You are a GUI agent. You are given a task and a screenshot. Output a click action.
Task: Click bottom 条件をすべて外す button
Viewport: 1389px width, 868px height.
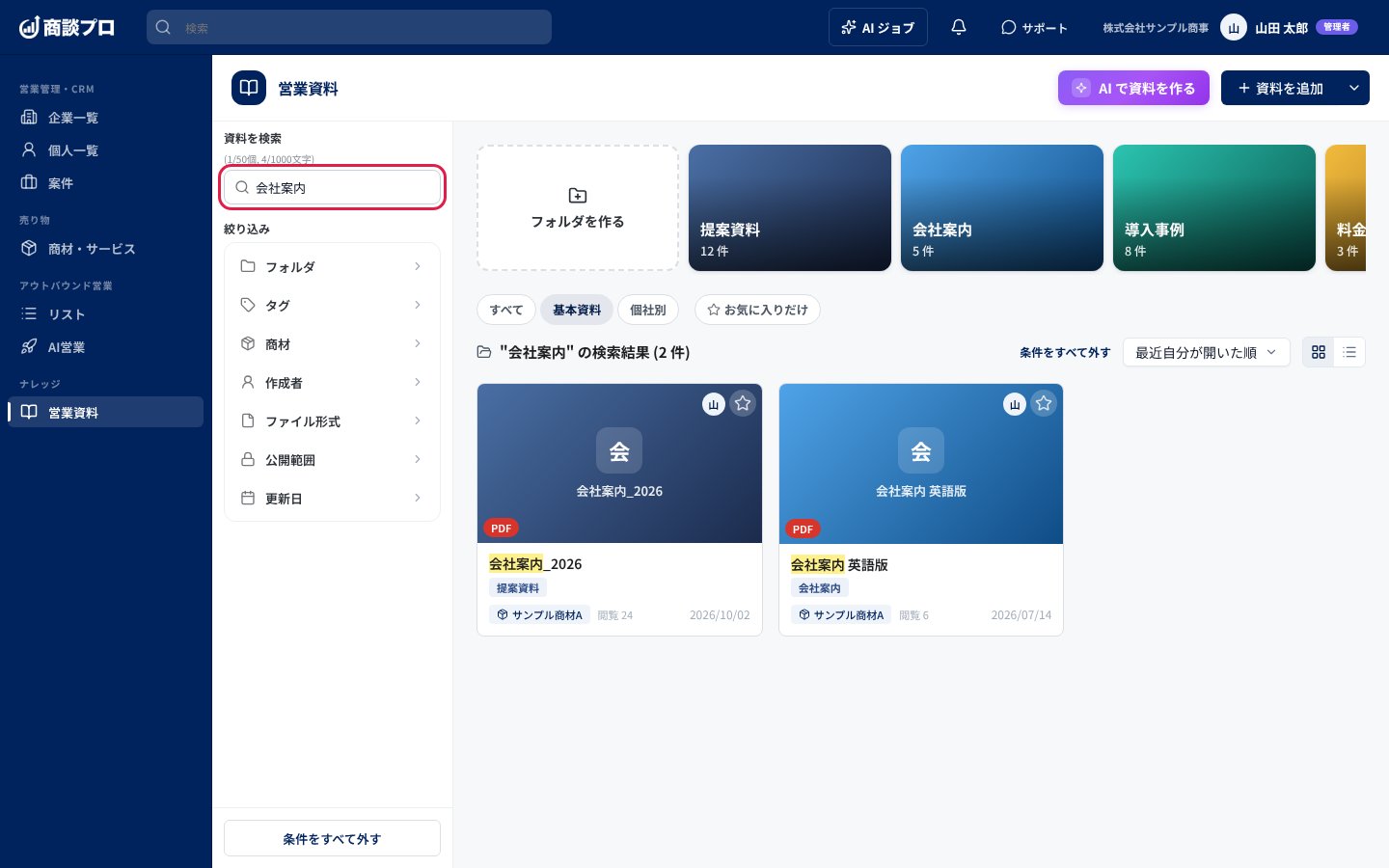coord(332,838)
